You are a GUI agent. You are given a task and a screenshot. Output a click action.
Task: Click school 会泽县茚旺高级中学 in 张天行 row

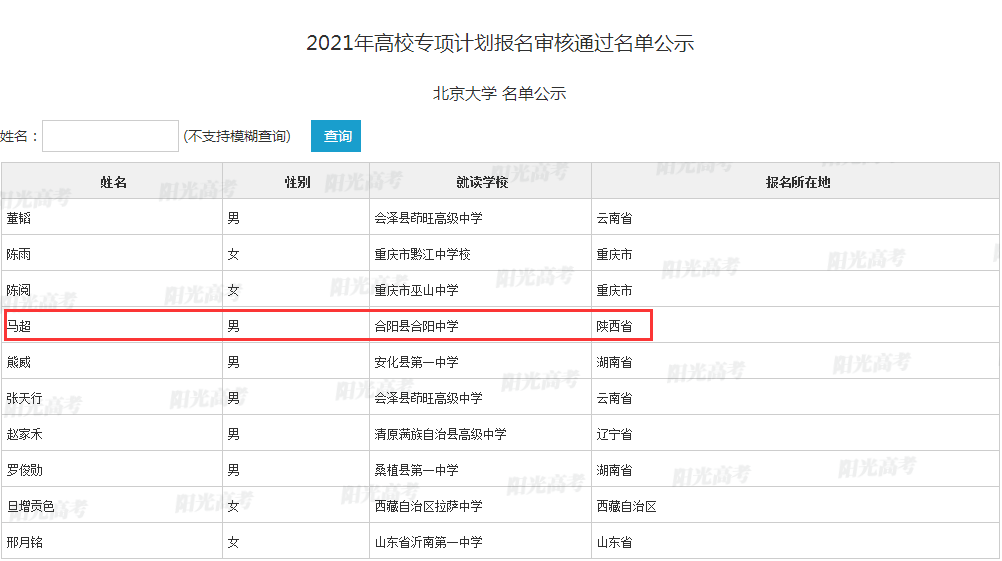pos(428,398)
